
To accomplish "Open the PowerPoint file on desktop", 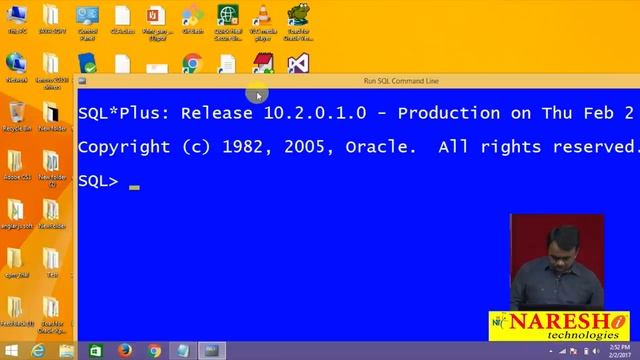I will click(x=157, y=22).
